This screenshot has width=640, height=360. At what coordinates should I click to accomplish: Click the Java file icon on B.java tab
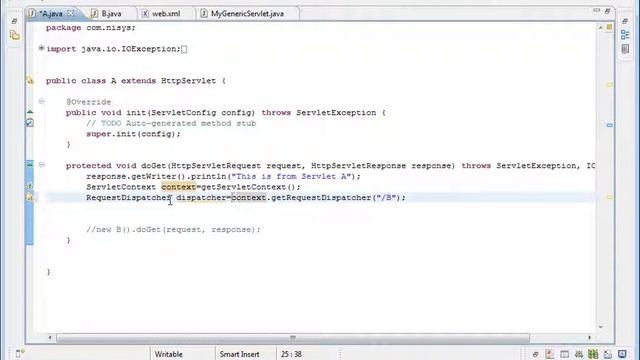pos(94,13)
